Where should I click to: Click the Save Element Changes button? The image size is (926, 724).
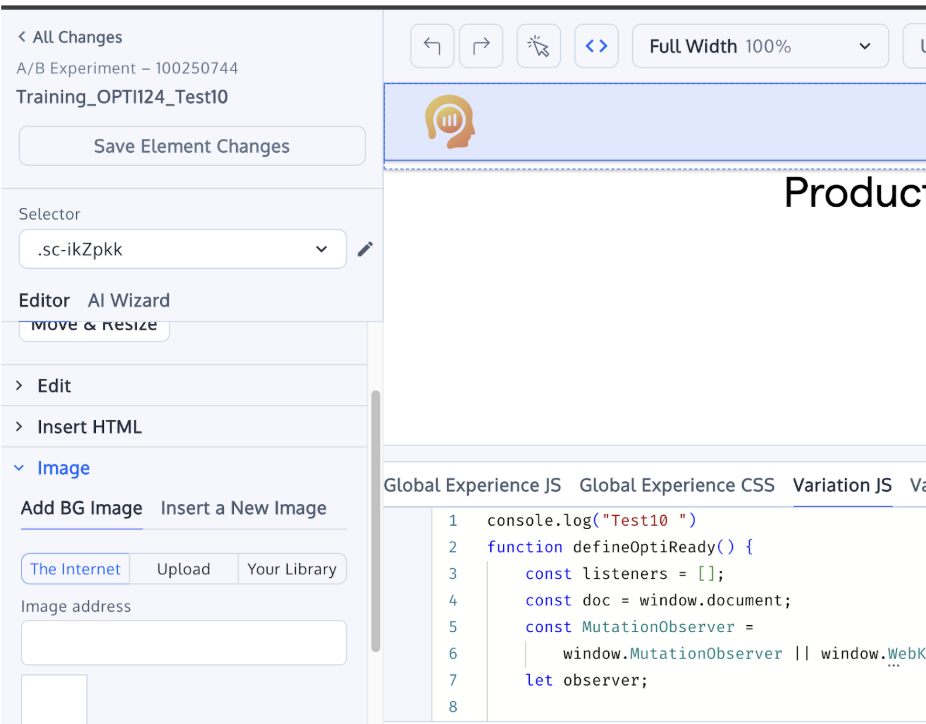(192, 146)
